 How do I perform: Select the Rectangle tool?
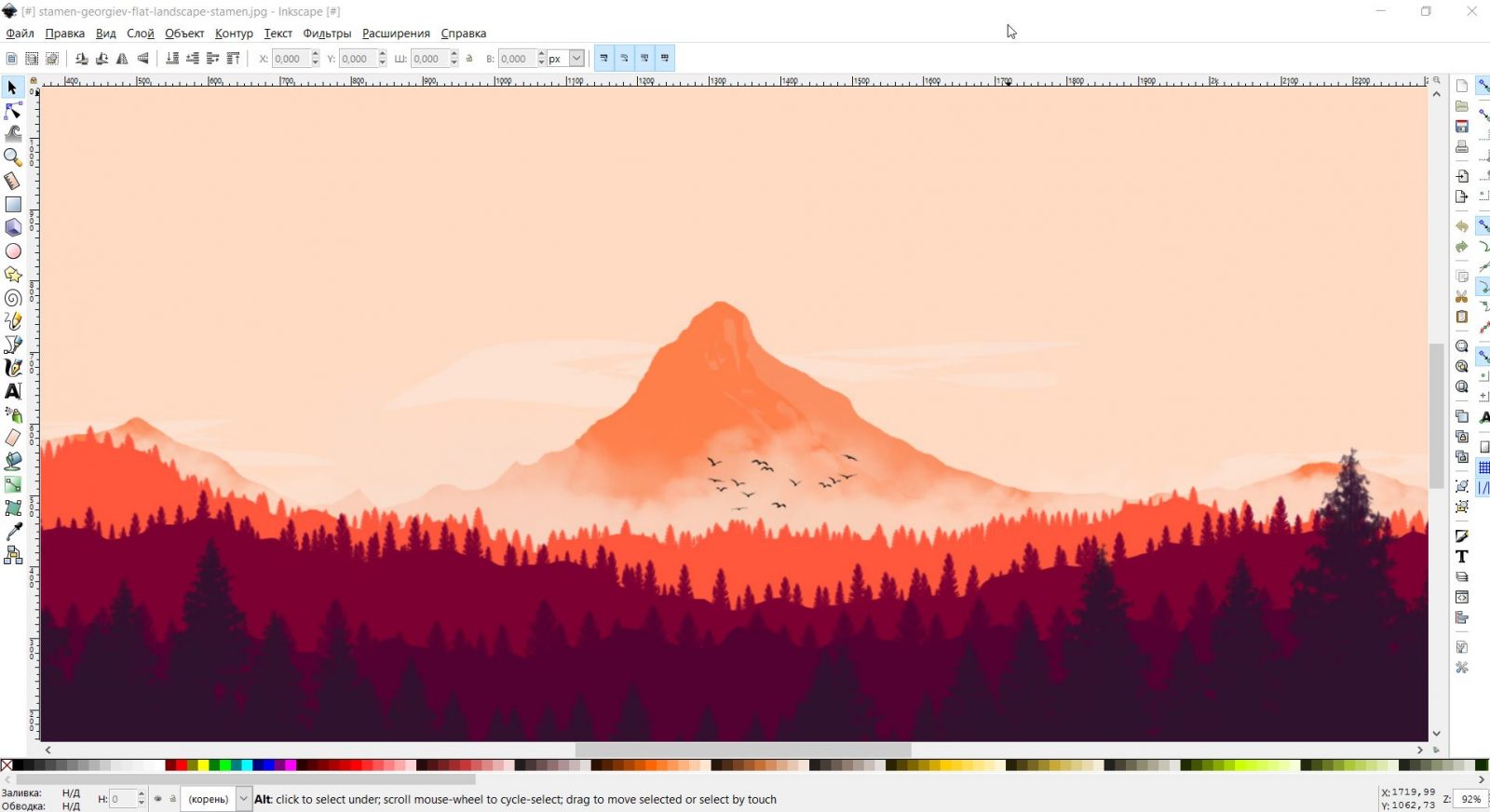pos(13,204)
